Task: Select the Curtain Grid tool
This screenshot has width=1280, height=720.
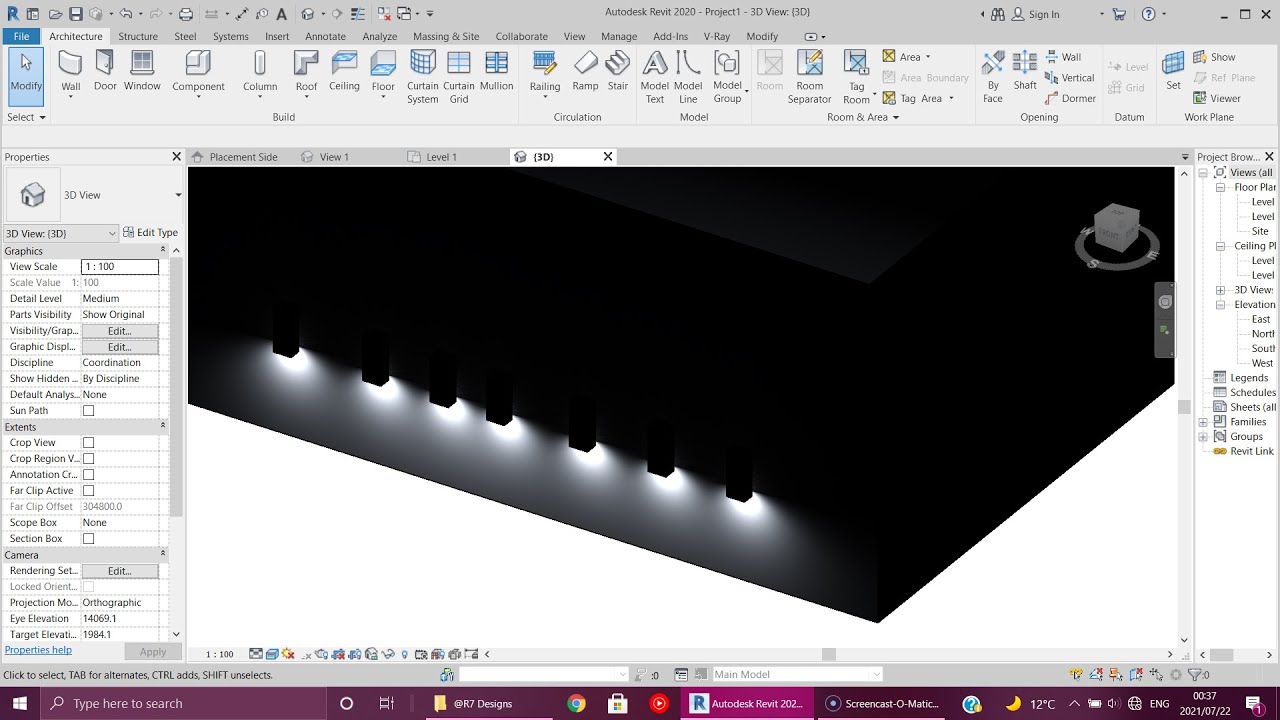Action: 459,77
